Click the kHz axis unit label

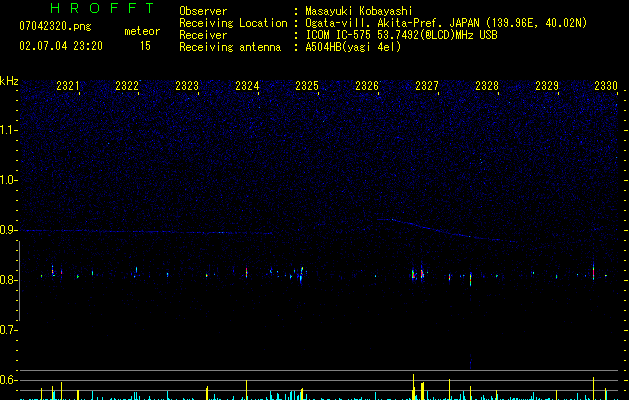(9, 81)
